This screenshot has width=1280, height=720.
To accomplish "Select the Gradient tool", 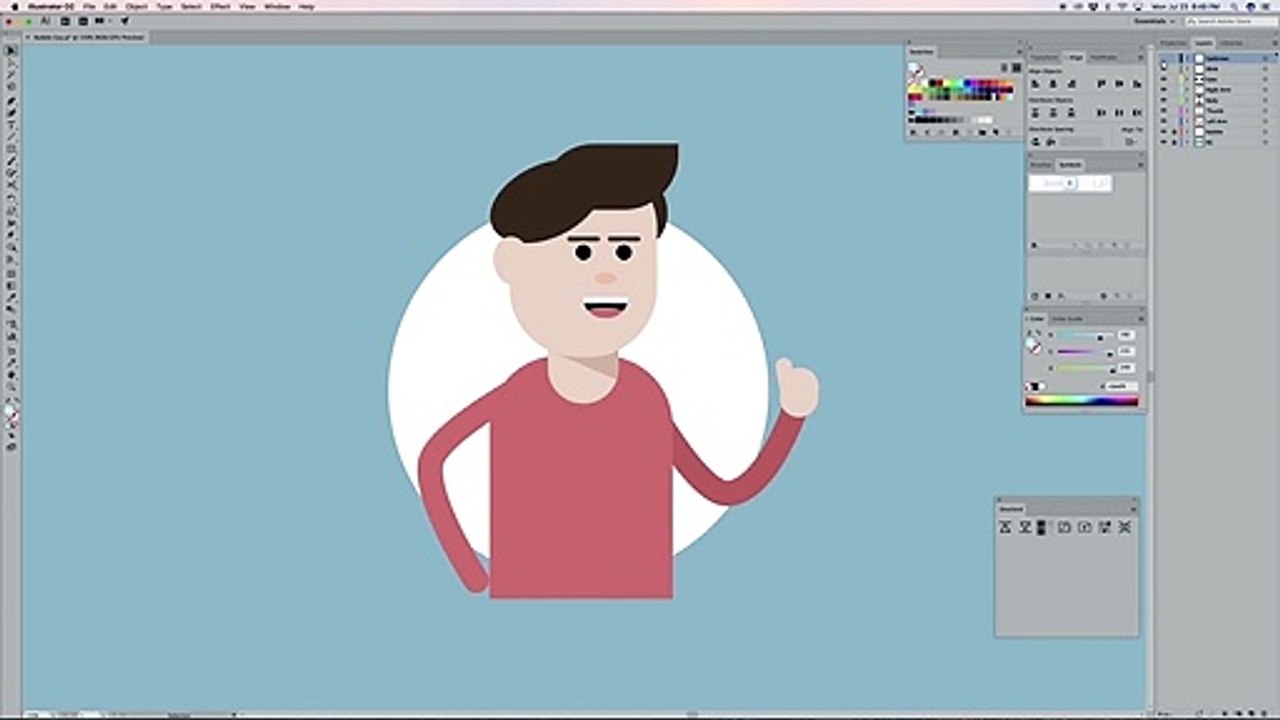I will [x=12, y=286].
